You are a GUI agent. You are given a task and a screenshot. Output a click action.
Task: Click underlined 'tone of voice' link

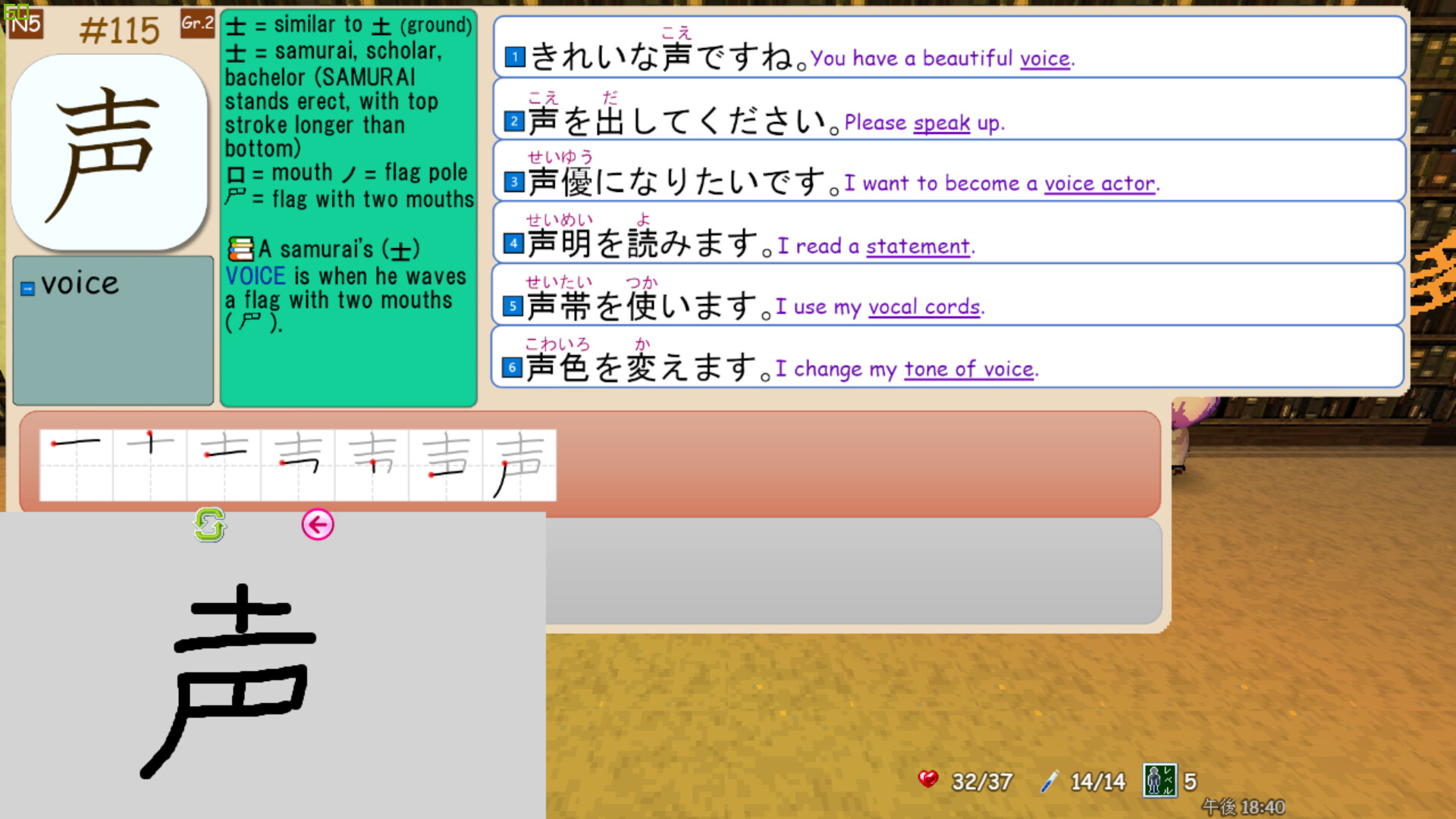tap(968, 369)
